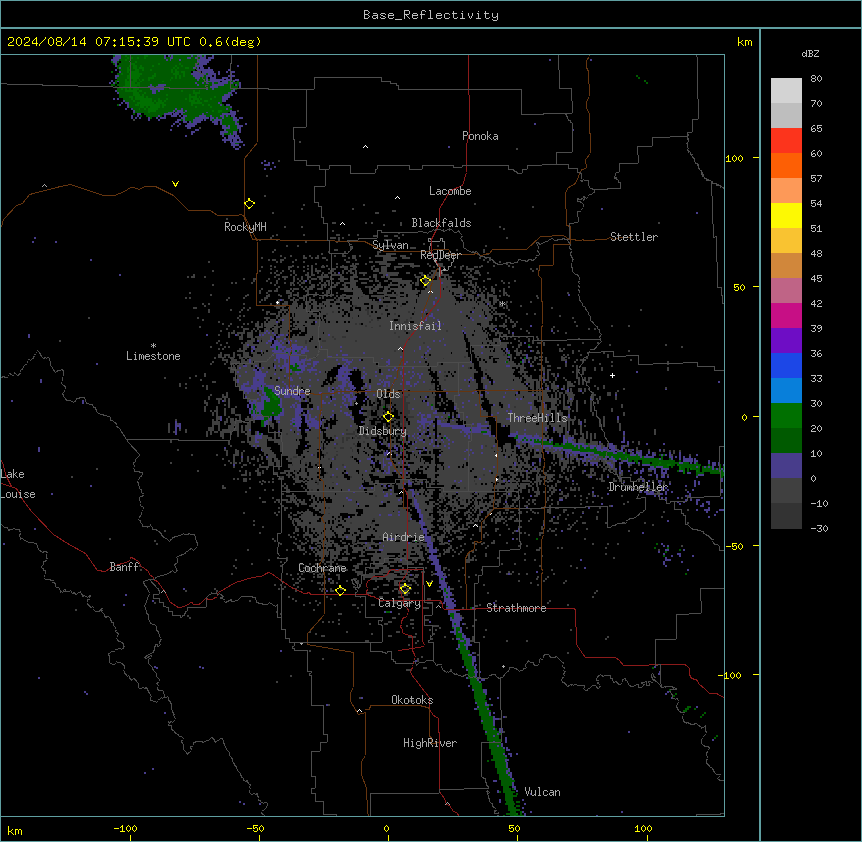The height and width of the screenshot is (842, 862).
Task: Click the dusty pink 42-45 dBZ swatch
Action: tap(786, 291)
